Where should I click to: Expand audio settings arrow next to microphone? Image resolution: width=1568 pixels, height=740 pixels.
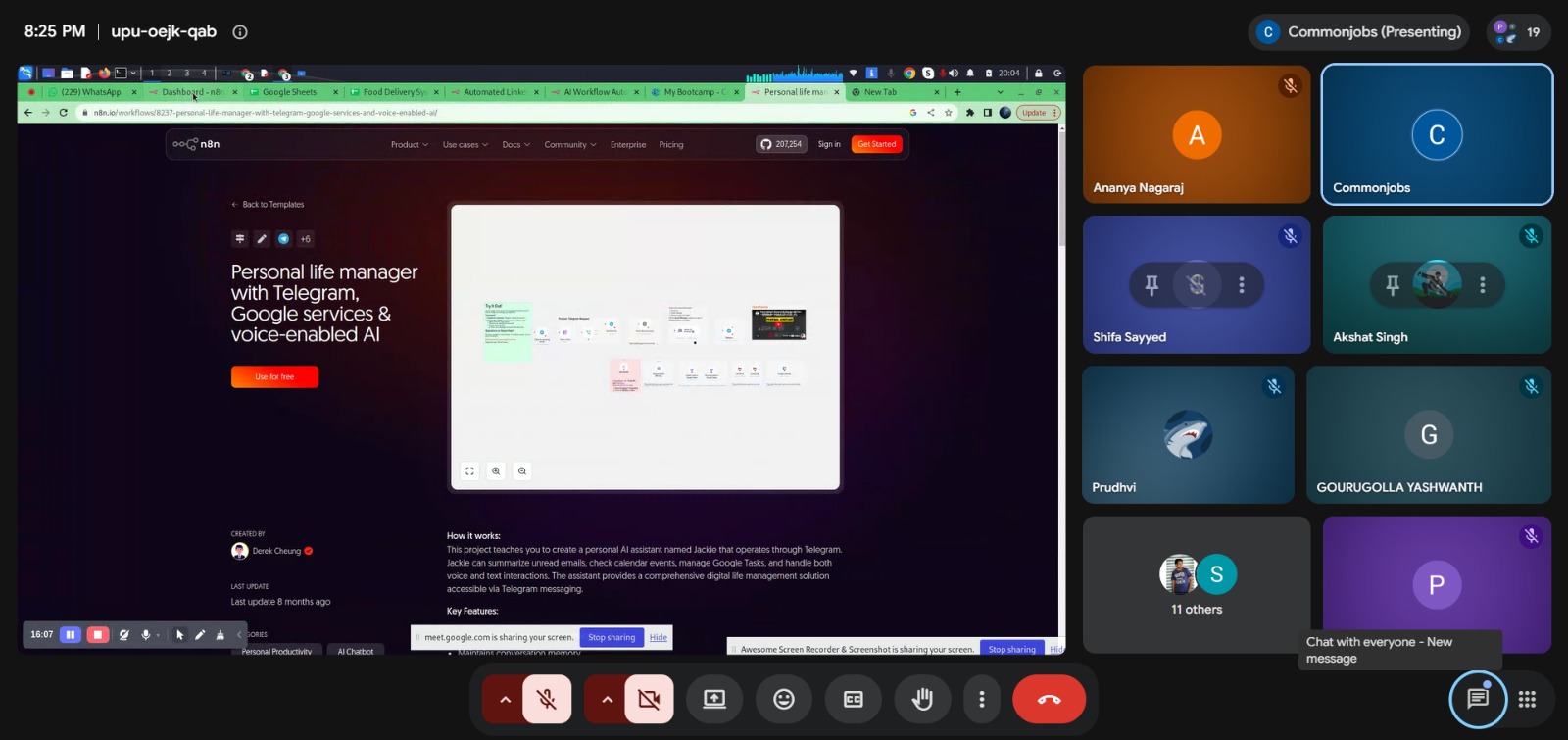(505, 699)
